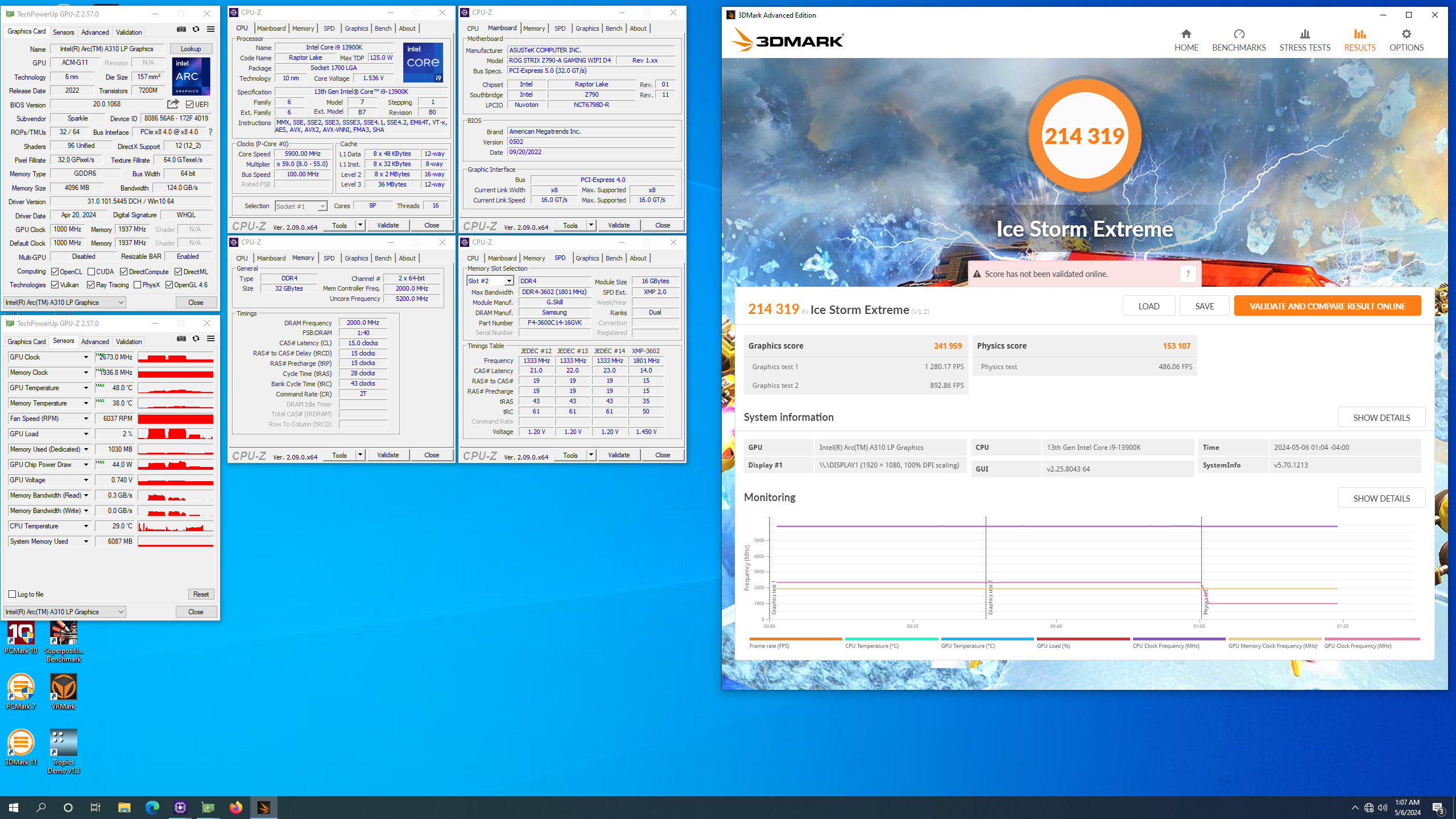Toggle the DirectCompute checkbox
The width and height of the screenshot is (1456, 819).
tap(123, 272)
